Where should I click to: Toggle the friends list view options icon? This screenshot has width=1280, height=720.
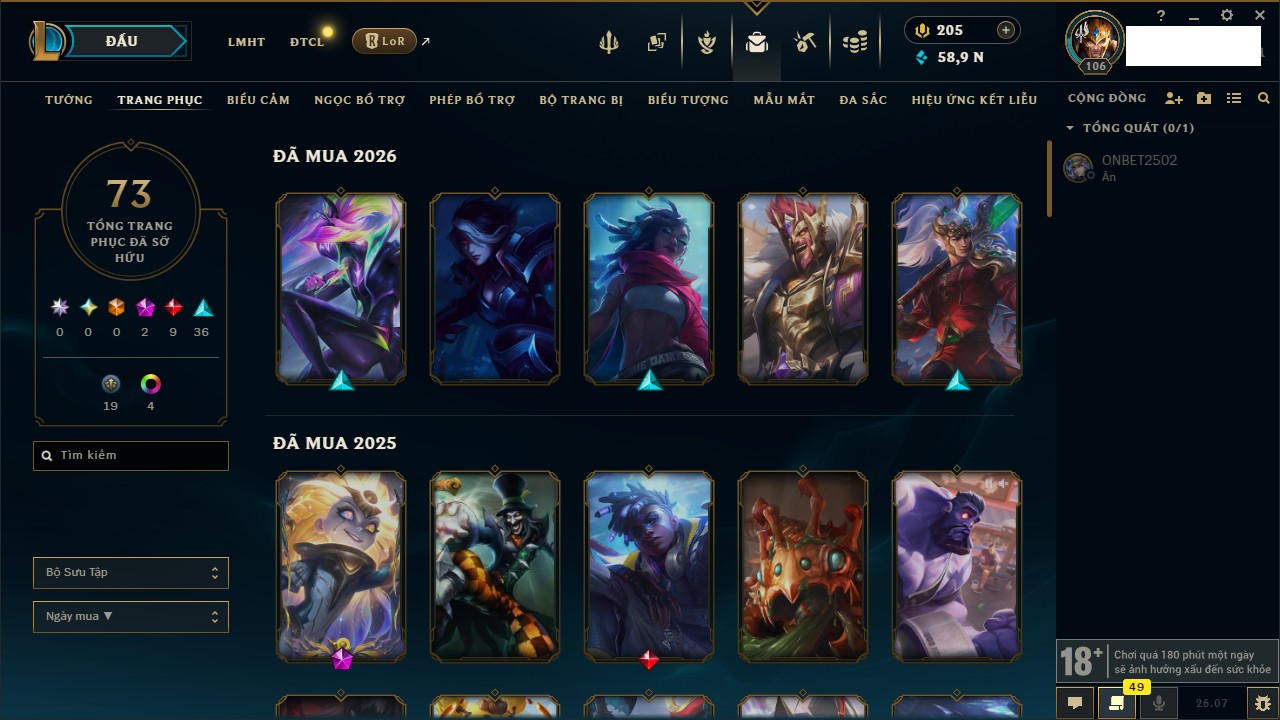tap(1234, 99)
